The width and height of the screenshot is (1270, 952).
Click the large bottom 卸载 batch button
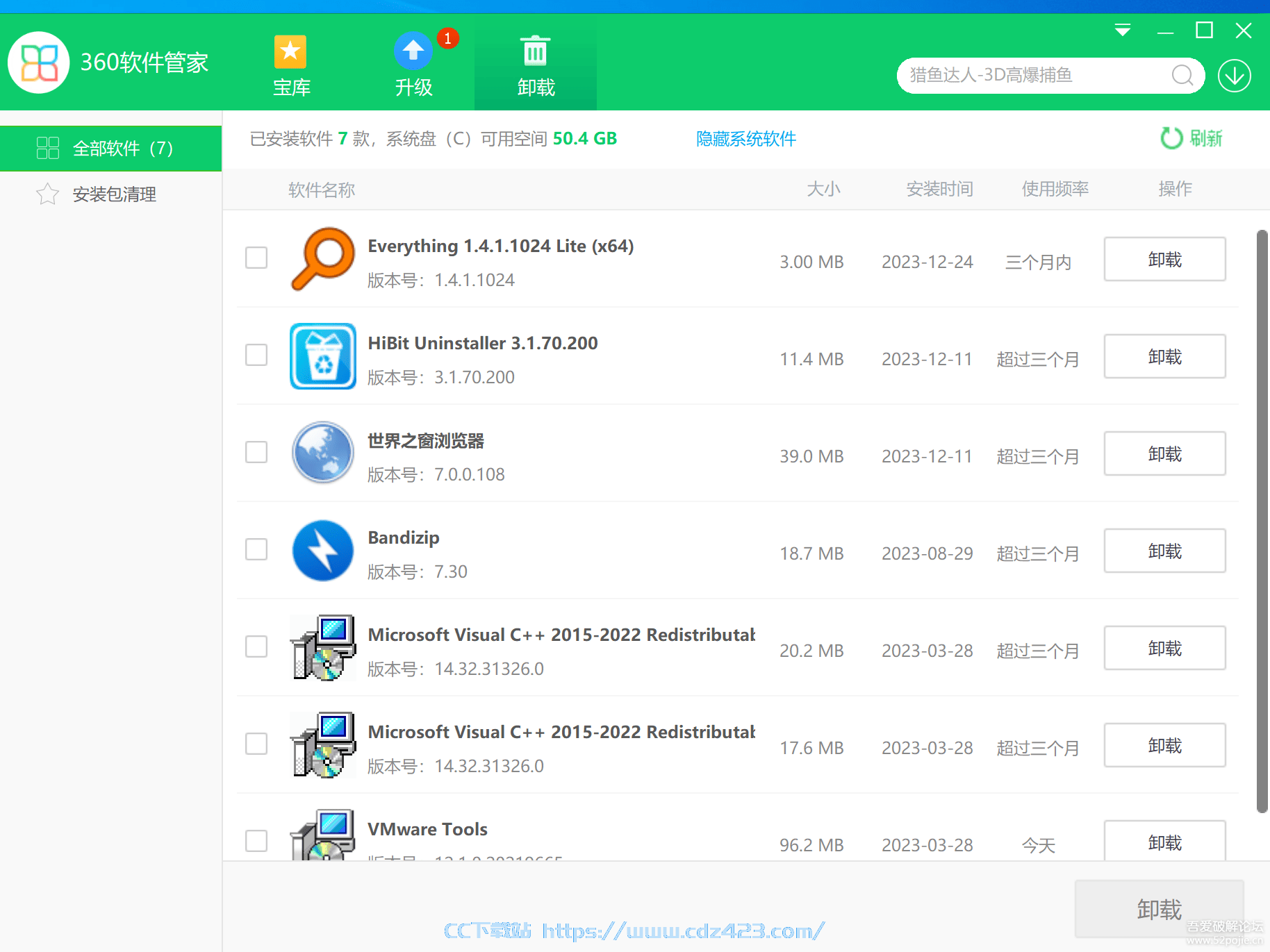point(1160,909)
